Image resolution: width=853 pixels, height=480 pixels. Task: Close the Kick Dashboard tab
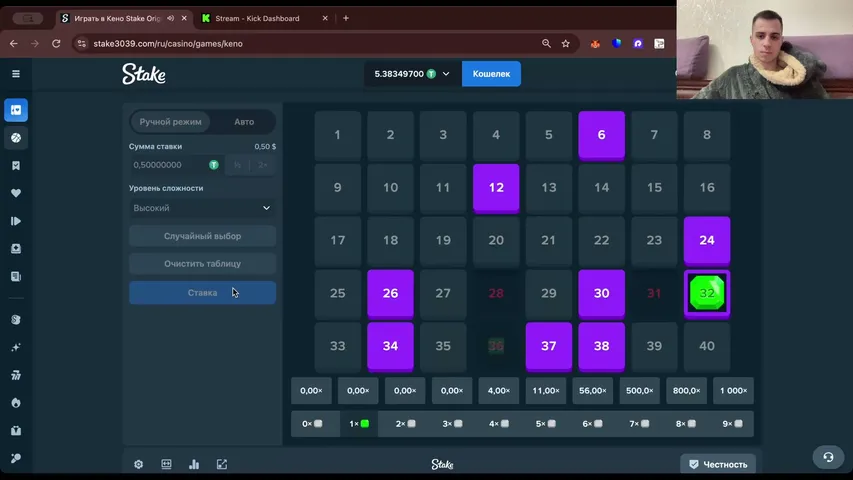(325, 18)
